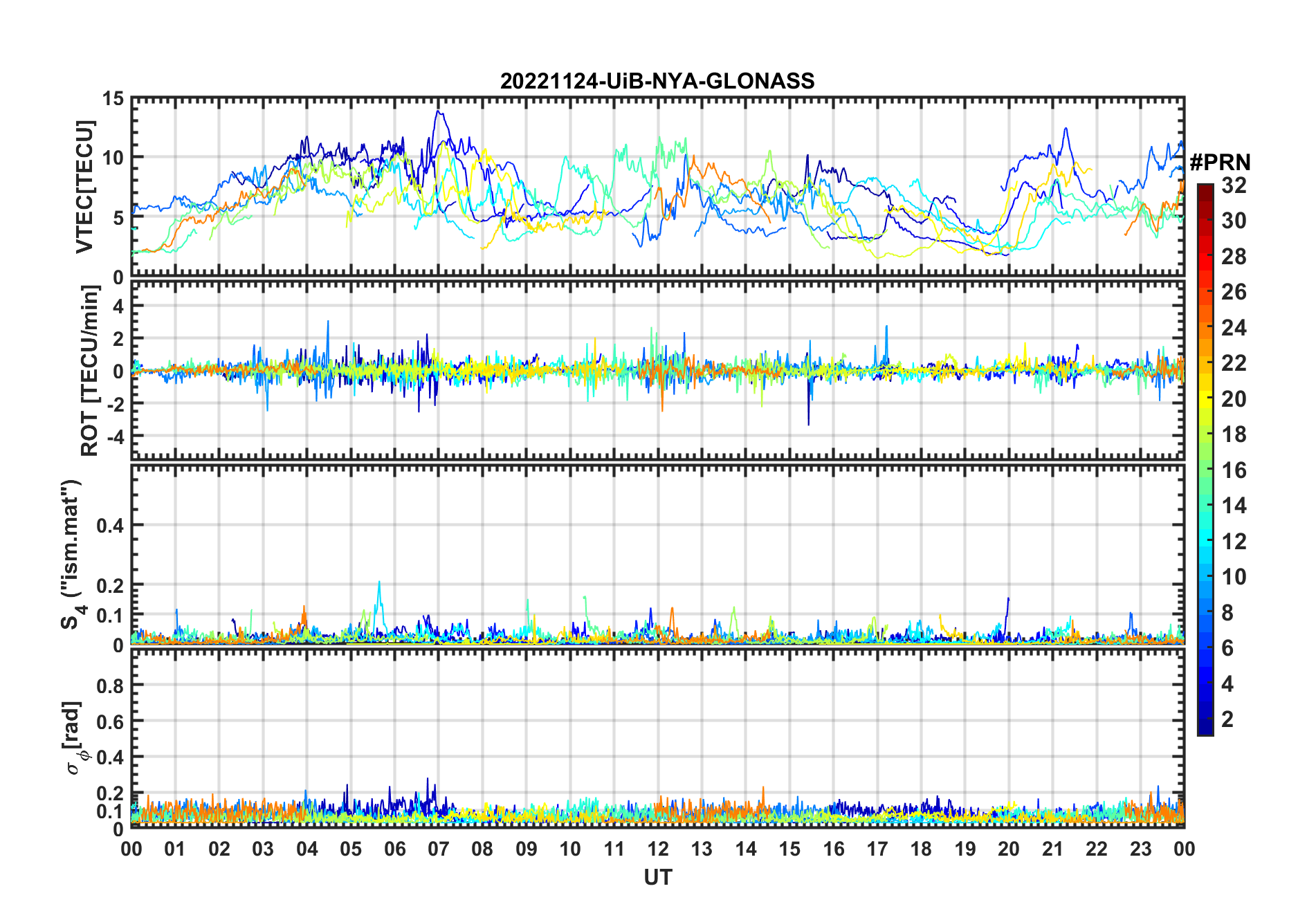
Task: Click the S4 ("ism.mat") y-axis label
Action: tap(72, 554)
